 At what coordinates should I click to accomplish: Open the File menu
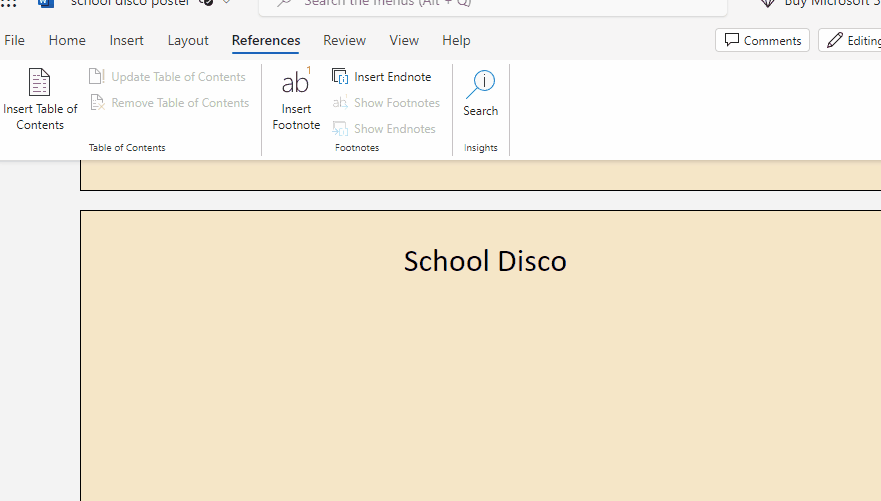tap(15, 40)
